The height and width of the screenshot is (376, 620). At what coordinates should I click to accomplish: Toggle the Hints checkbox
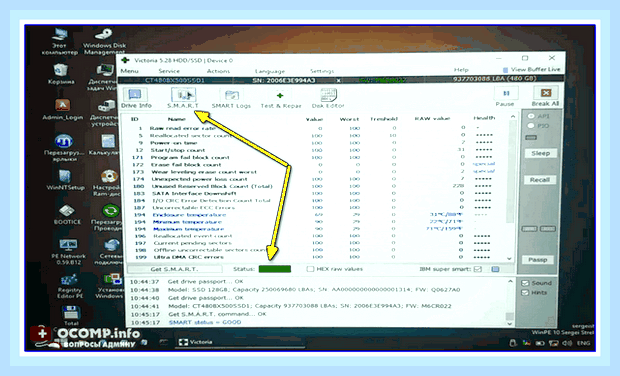525,293
